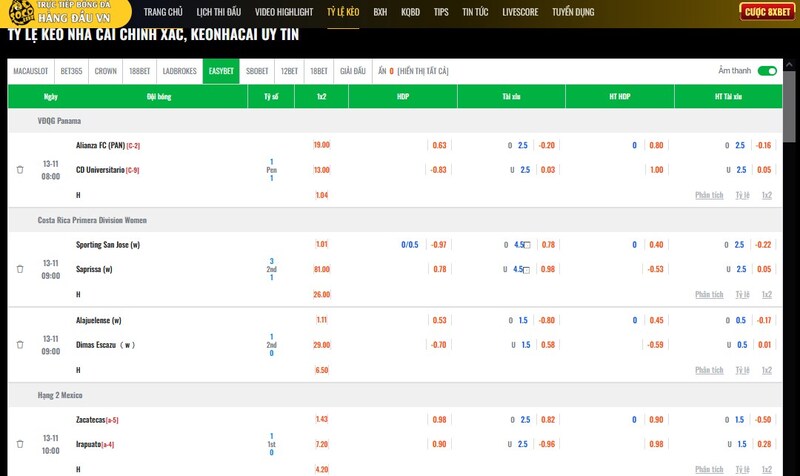
Task: Click small box icon next to U 4.5
Action: 528,270
